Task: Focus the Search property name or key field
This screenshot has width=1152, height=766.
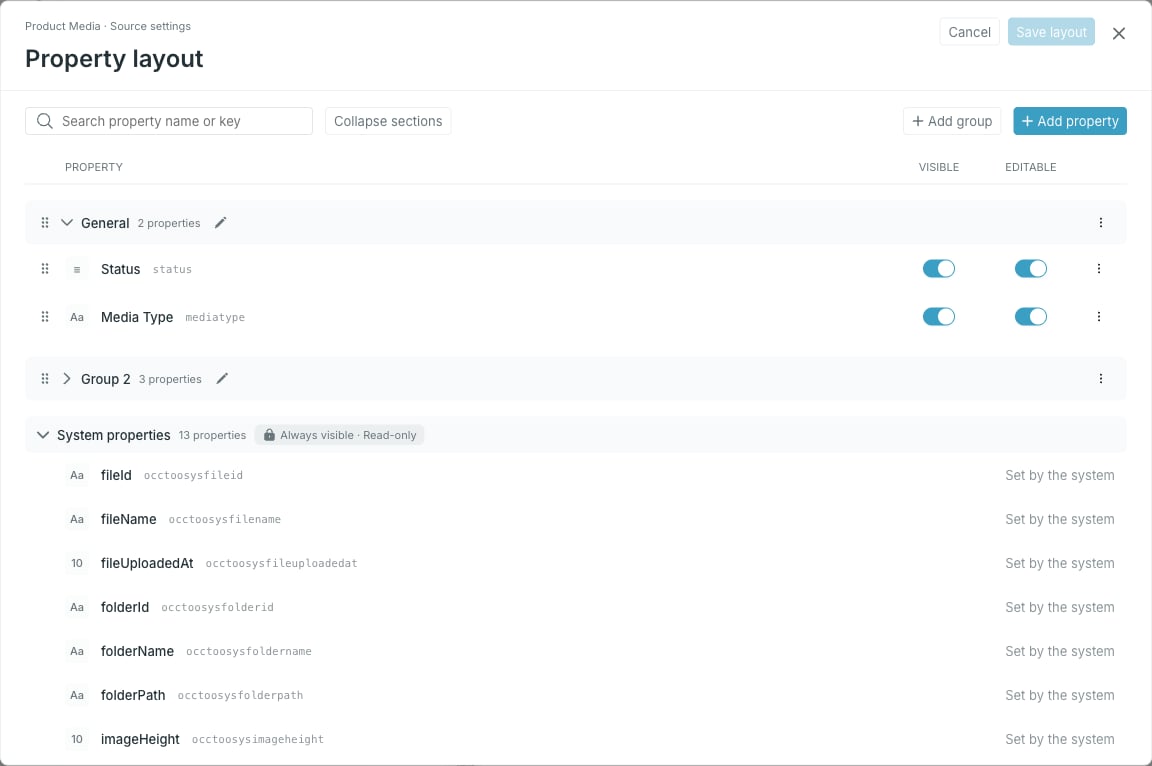Action: click(x=169, y=121)
